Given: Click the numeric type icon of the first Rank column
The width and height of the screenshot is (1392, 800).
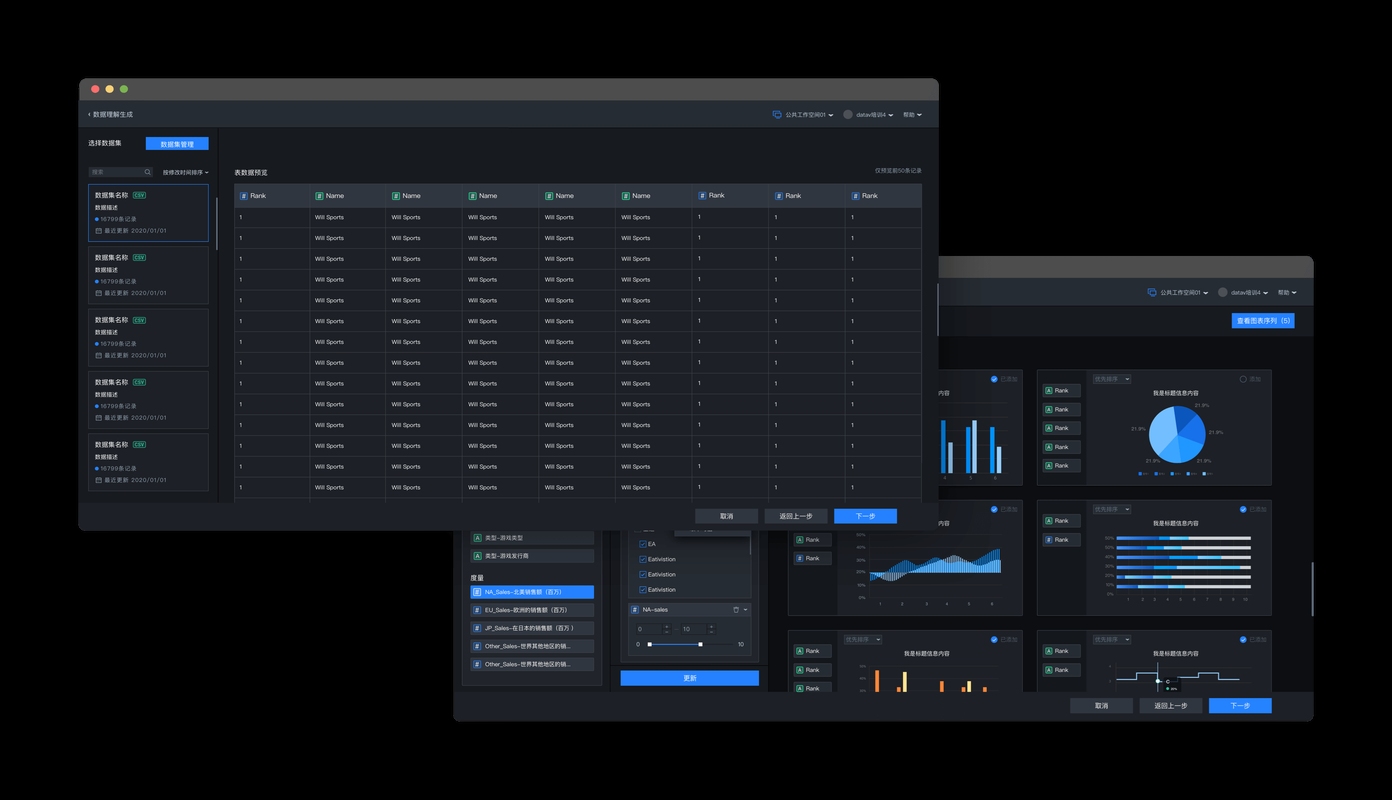Looking at the screenshot, I should [x=243, y=196].
